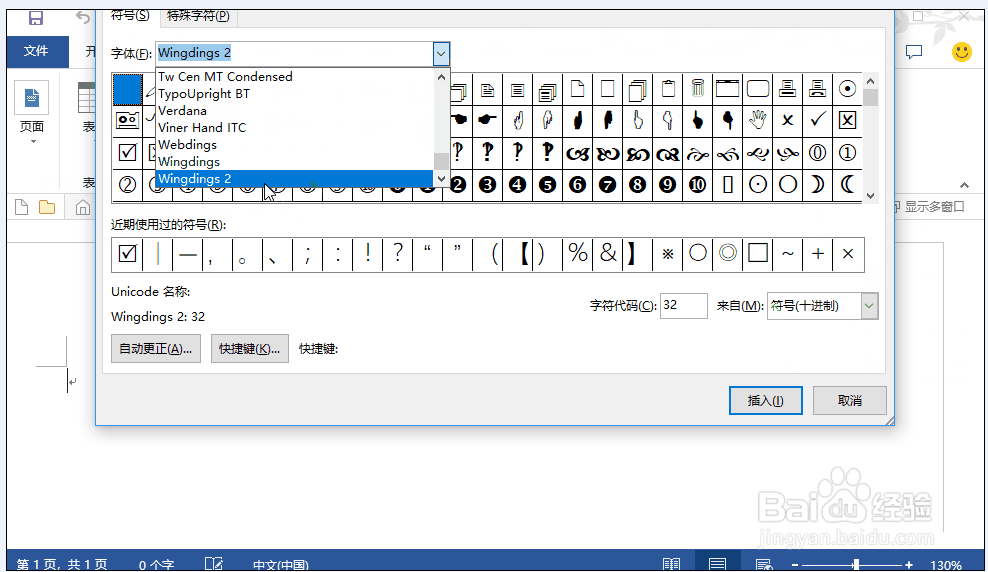The width and height of the screenshot is (988, 572).
Task: Click the font name input showing Wingdings 2
Action: (294, 54)
